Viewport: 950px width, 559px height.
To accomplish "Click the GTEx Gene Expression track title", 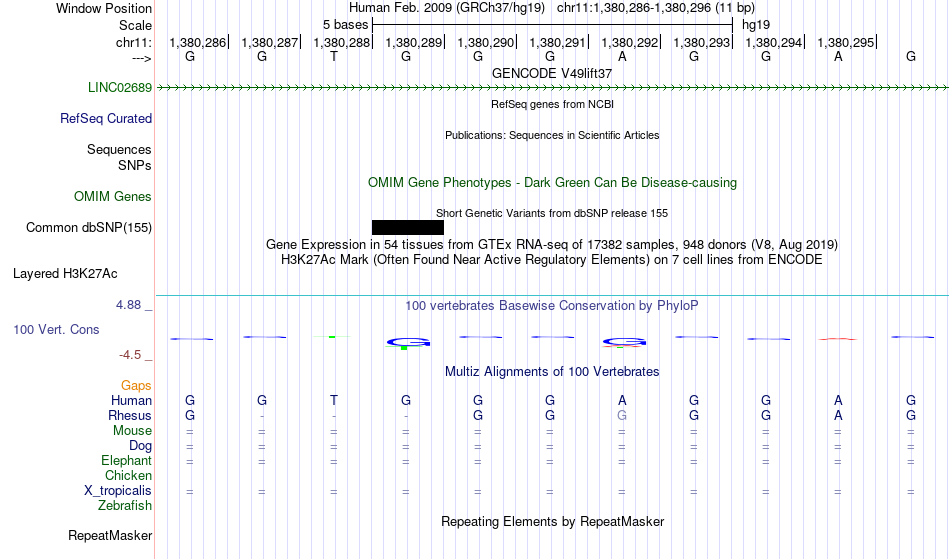I will 552,245.
